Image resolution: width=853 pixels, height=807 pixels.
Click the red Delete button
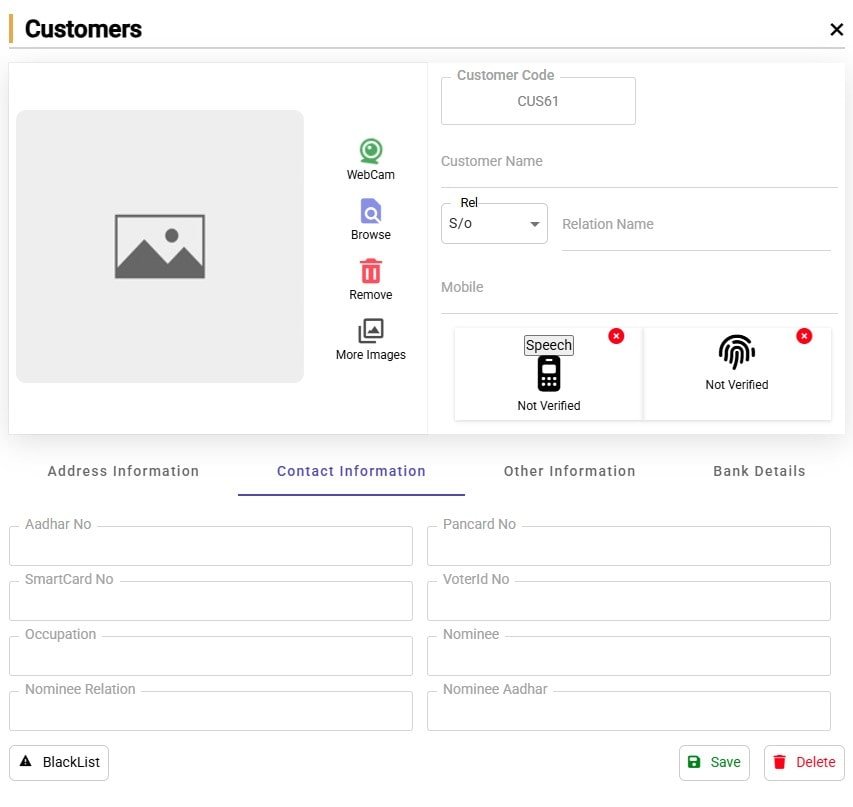click(804, 762)
